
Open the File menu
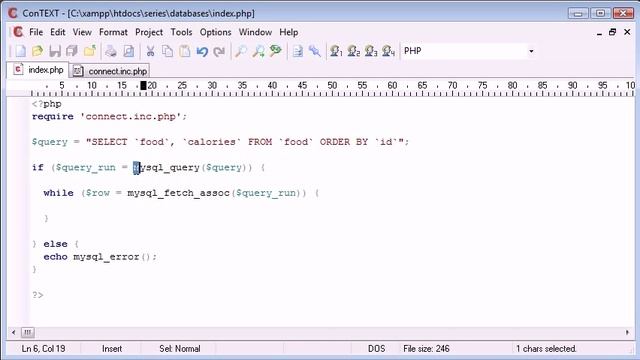36,32
